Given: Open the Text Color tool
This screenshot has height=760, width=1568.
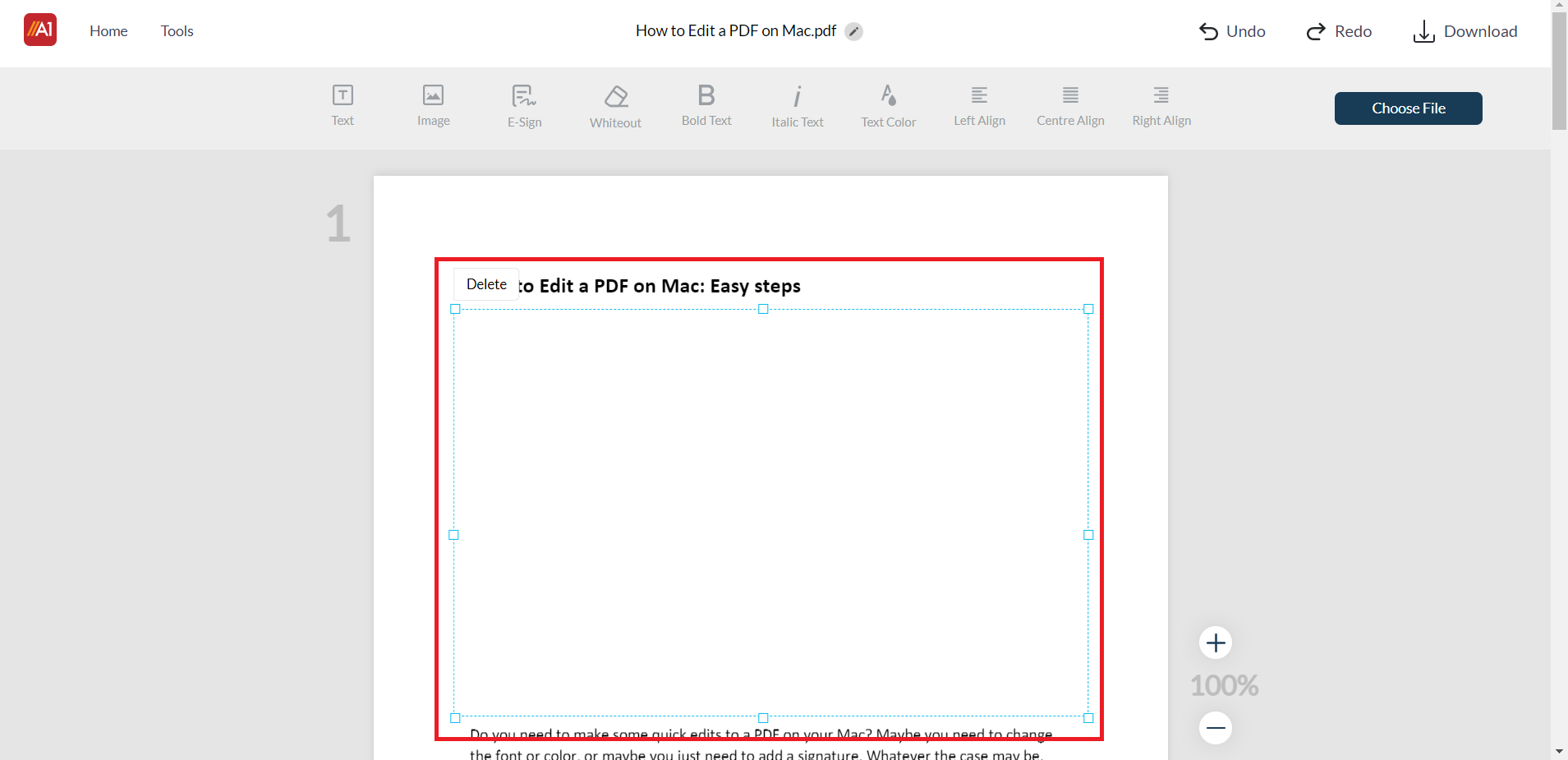Looking at the screenshot, I should 888,105.
